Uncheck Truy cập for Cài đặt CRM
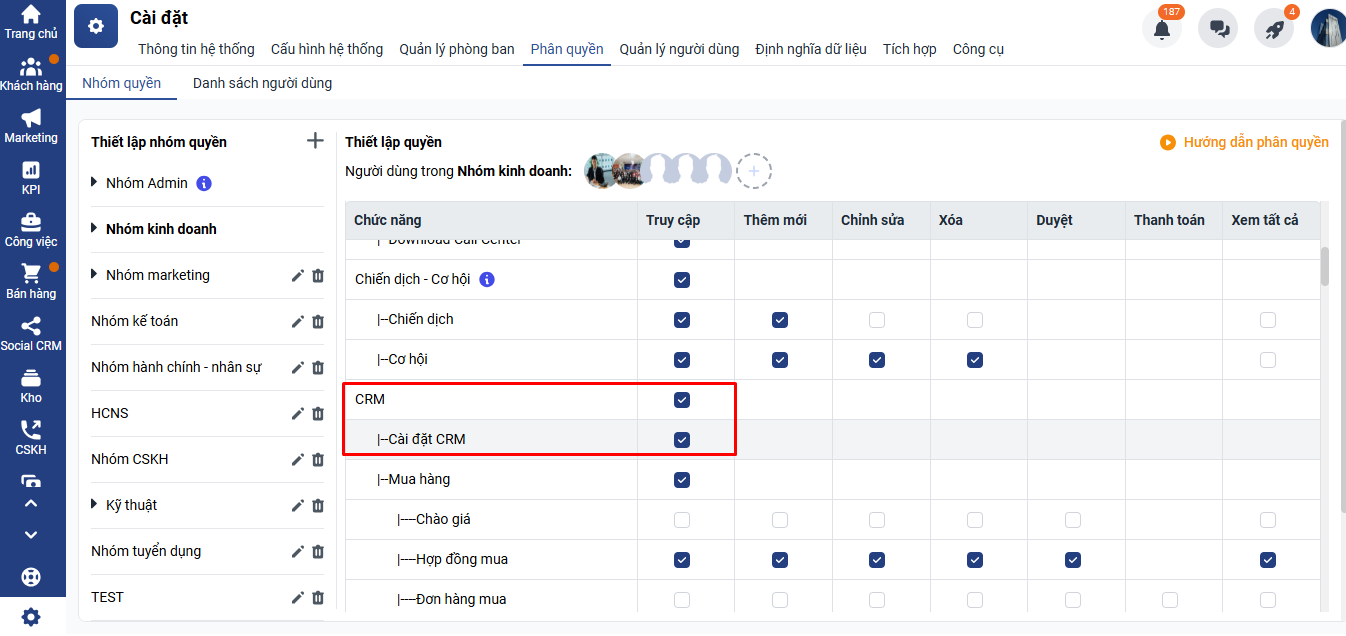 click(682, 440)
